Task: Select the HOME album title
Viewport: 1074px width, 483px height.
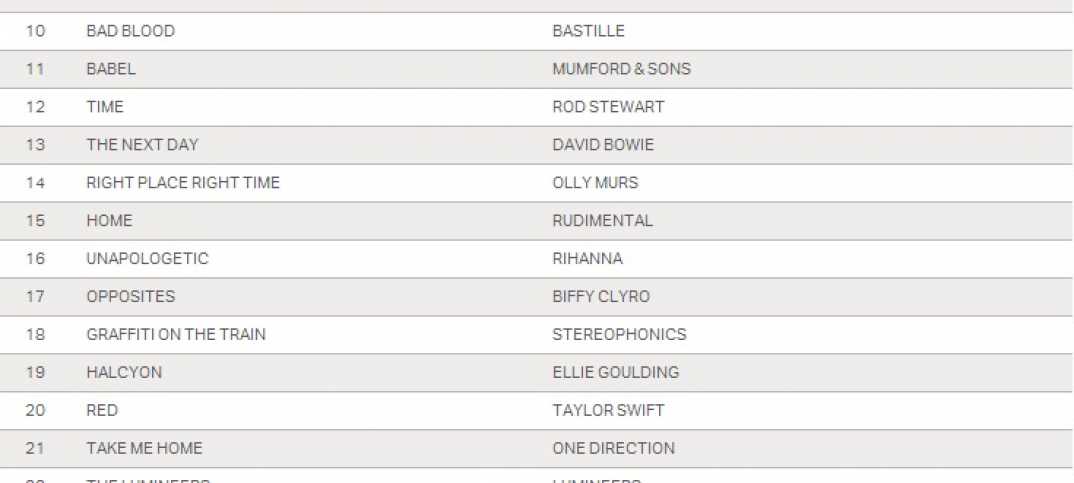Action: [x=109, y=221]
